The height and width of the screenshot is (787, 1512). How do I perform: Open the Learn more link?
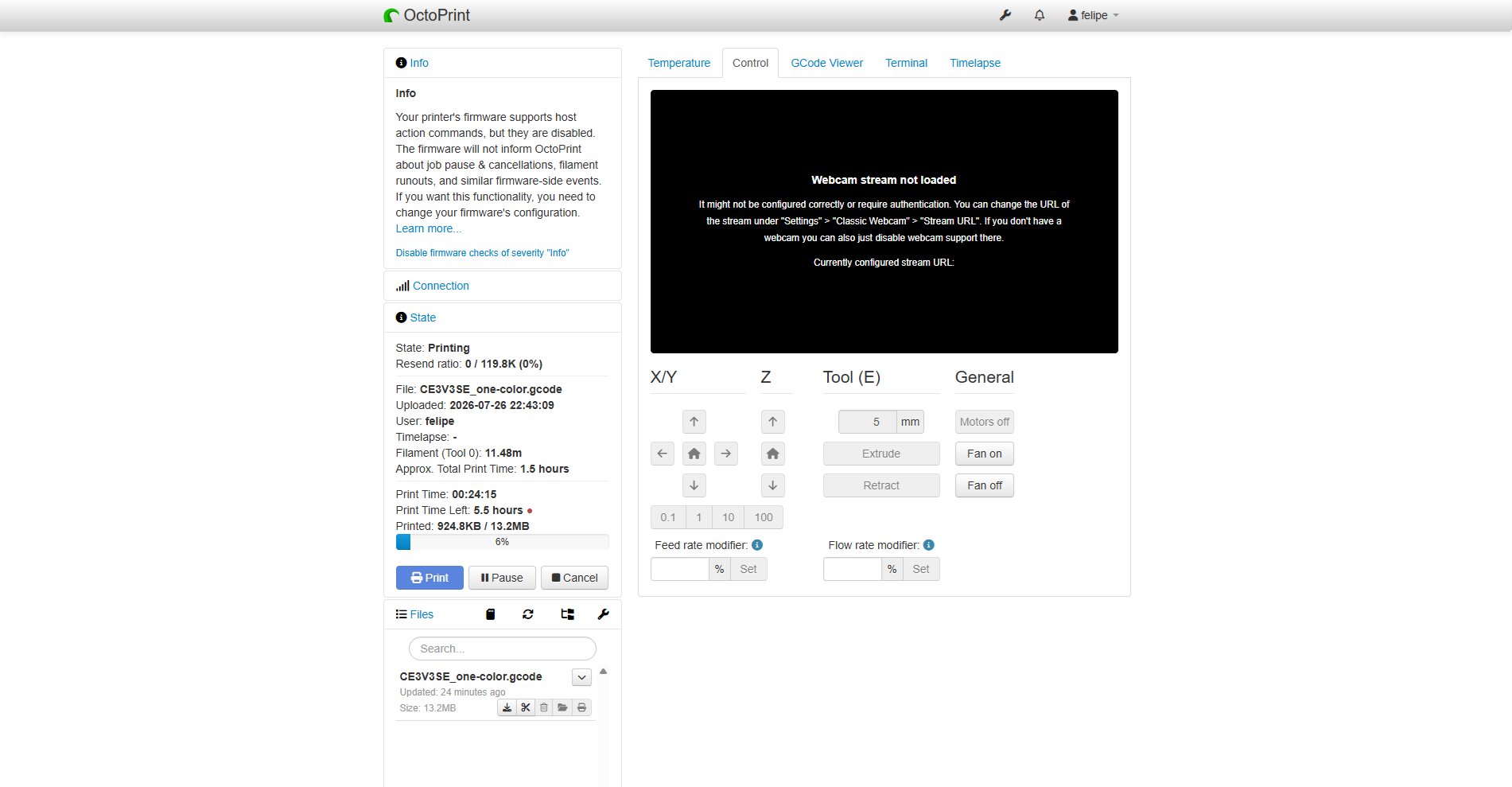point(428,228)
